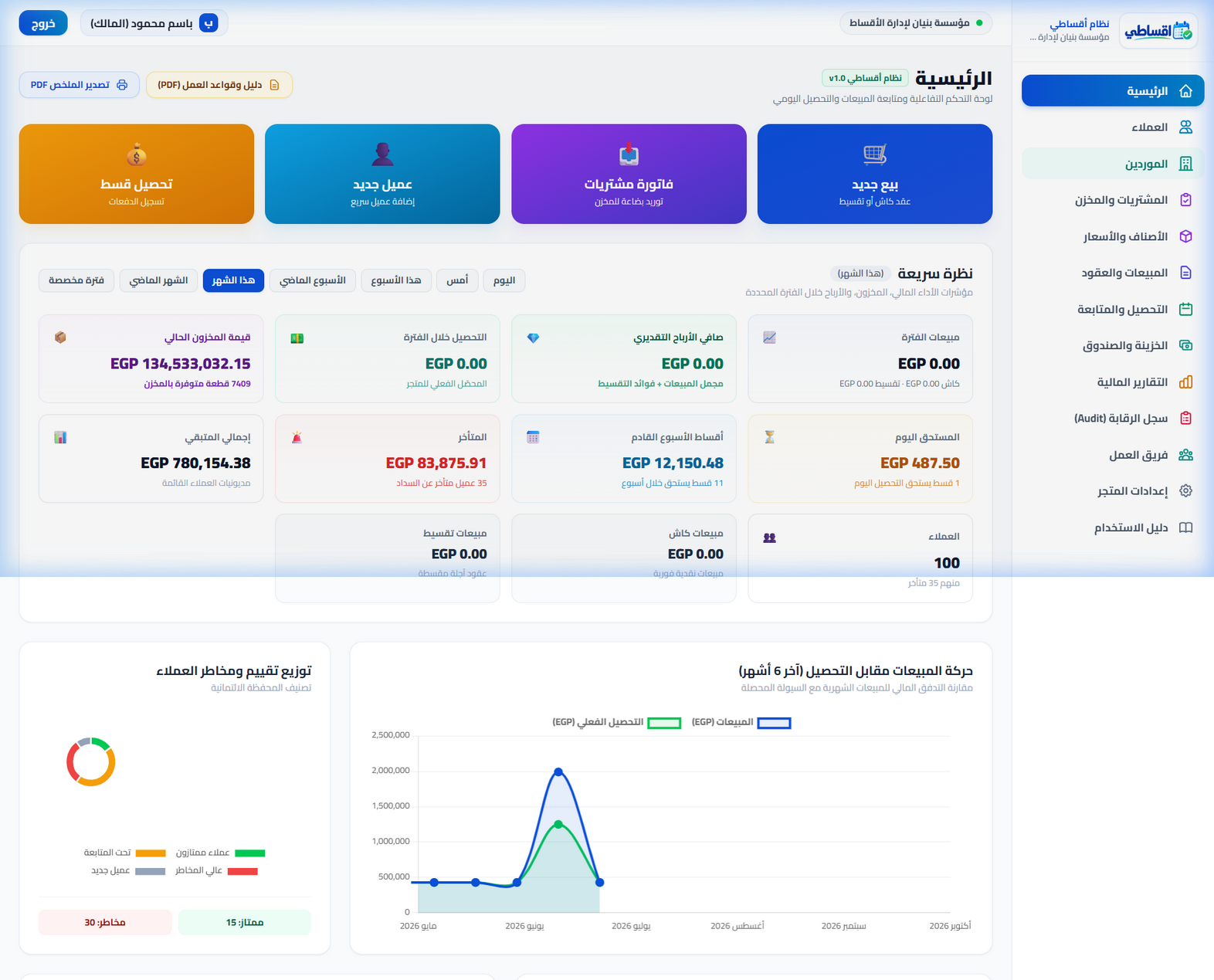Screen dimensions: 1214x980
Task: Click the أقساطي logo in the sidebar header
Action: pos(1158,31)
